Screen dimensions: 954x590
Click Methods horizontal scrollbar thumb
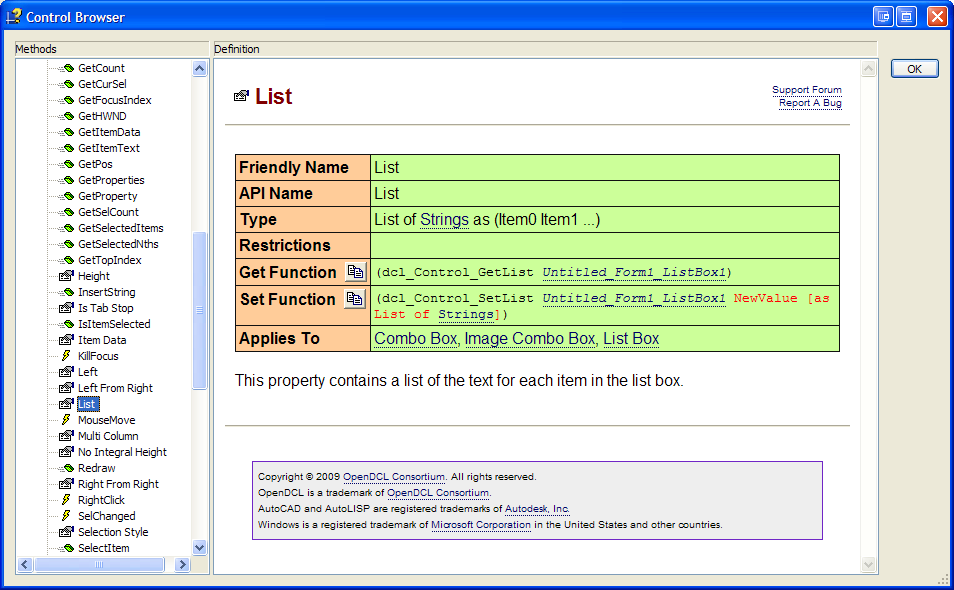click(x=99, y=564)
